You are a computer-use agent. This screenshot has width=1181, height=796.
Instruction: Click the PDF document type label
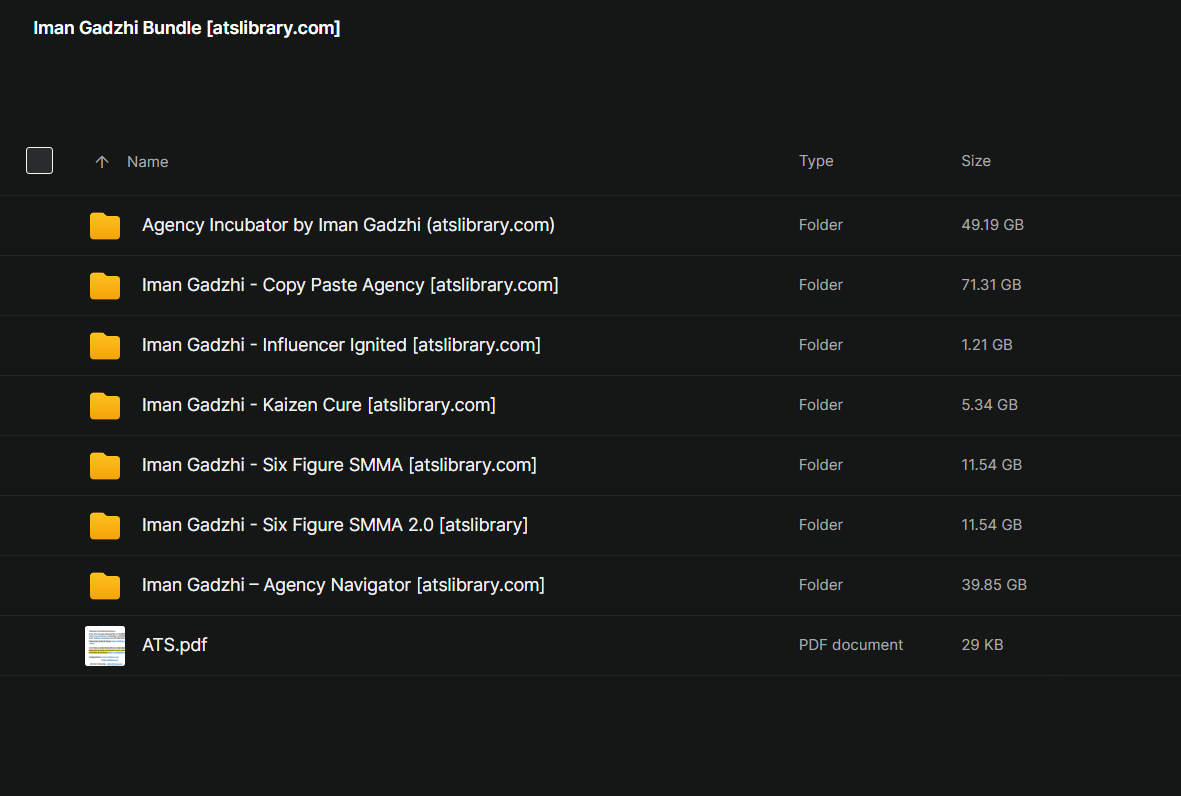point(850,645)
